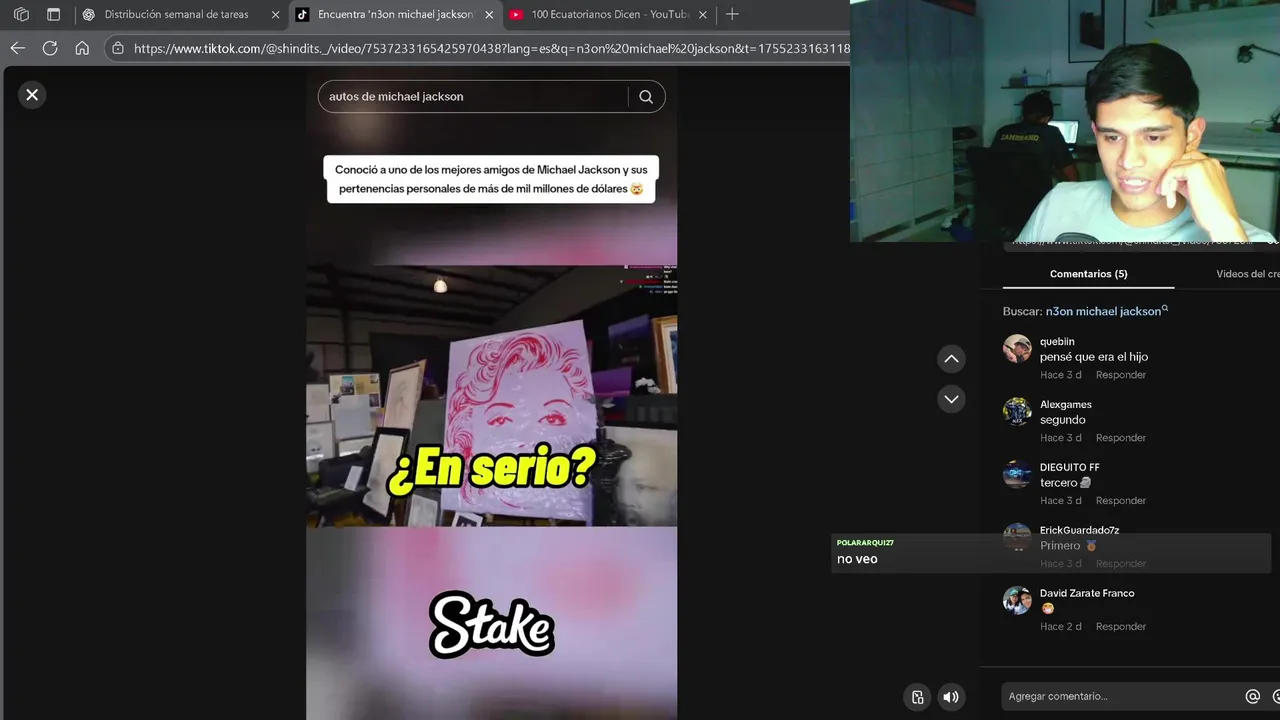Open David Zarate Franco's profile avatar
Image resolution: width=1280 pixels, height=720 pixels.
click(1017, 600)
